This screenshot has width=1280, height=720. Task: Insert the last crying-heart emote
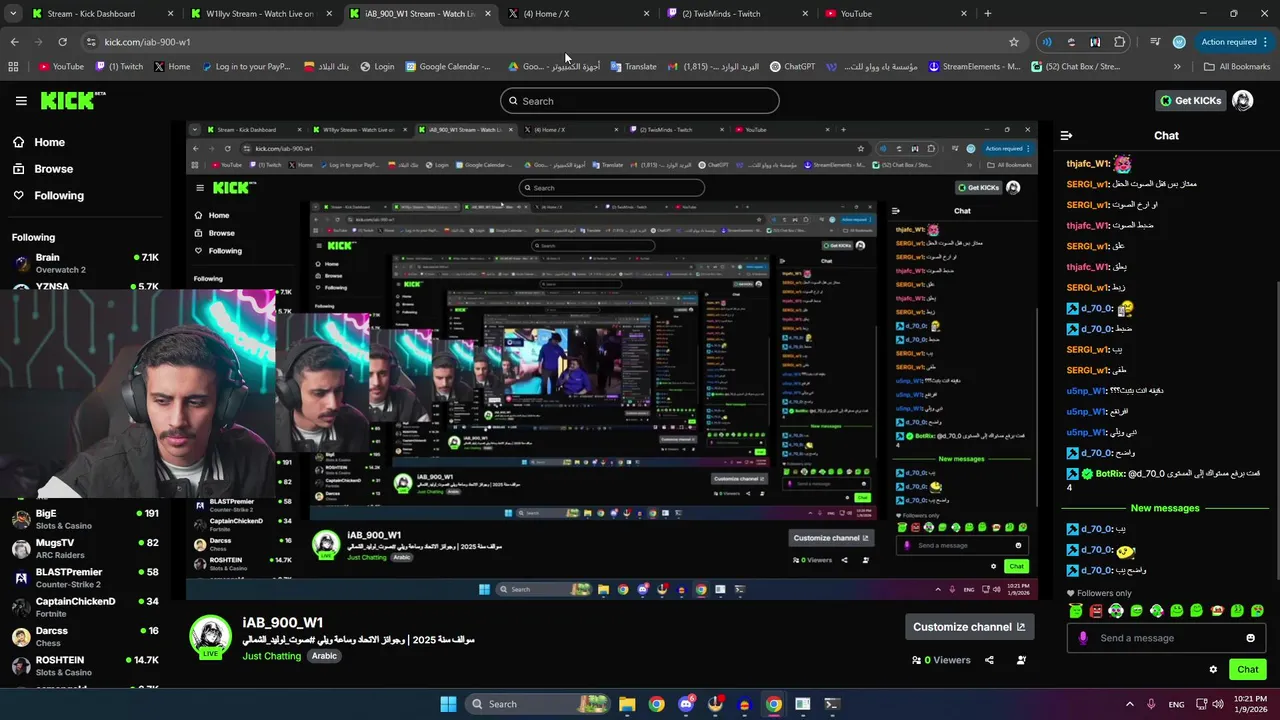tap(1257, 610)
